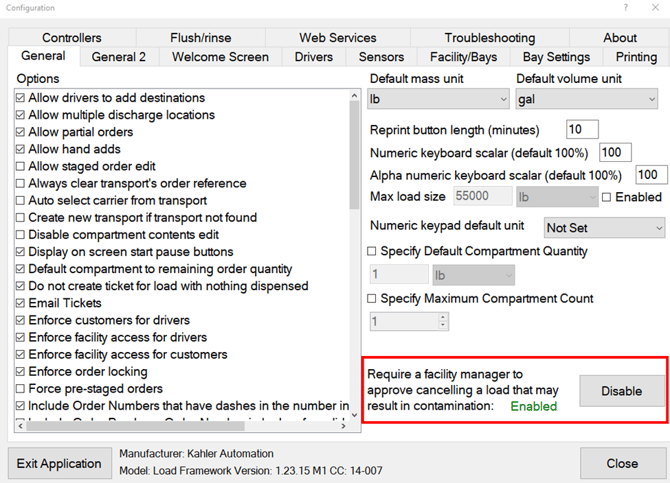
Task: Toggle Allow partial orders checkbox
Action: pyautogui.click(x=21, y=132)
